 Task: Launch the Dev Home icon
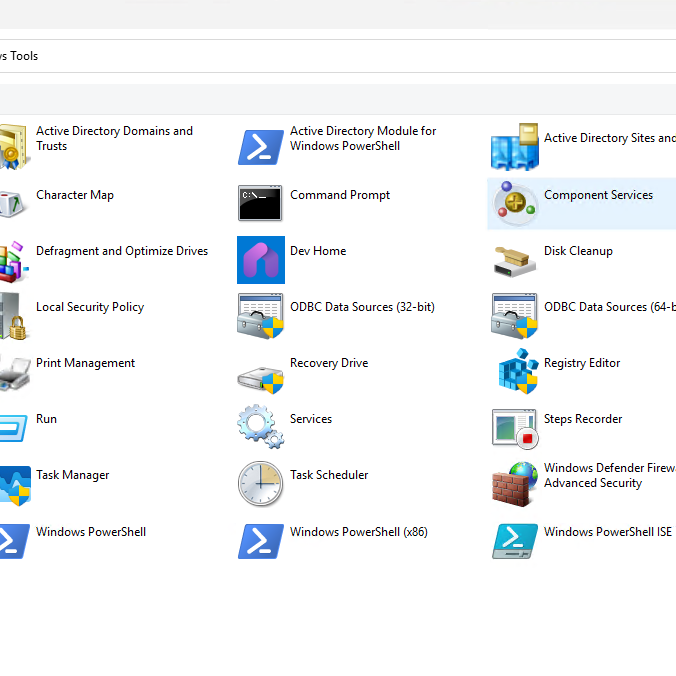coord(261,260)
